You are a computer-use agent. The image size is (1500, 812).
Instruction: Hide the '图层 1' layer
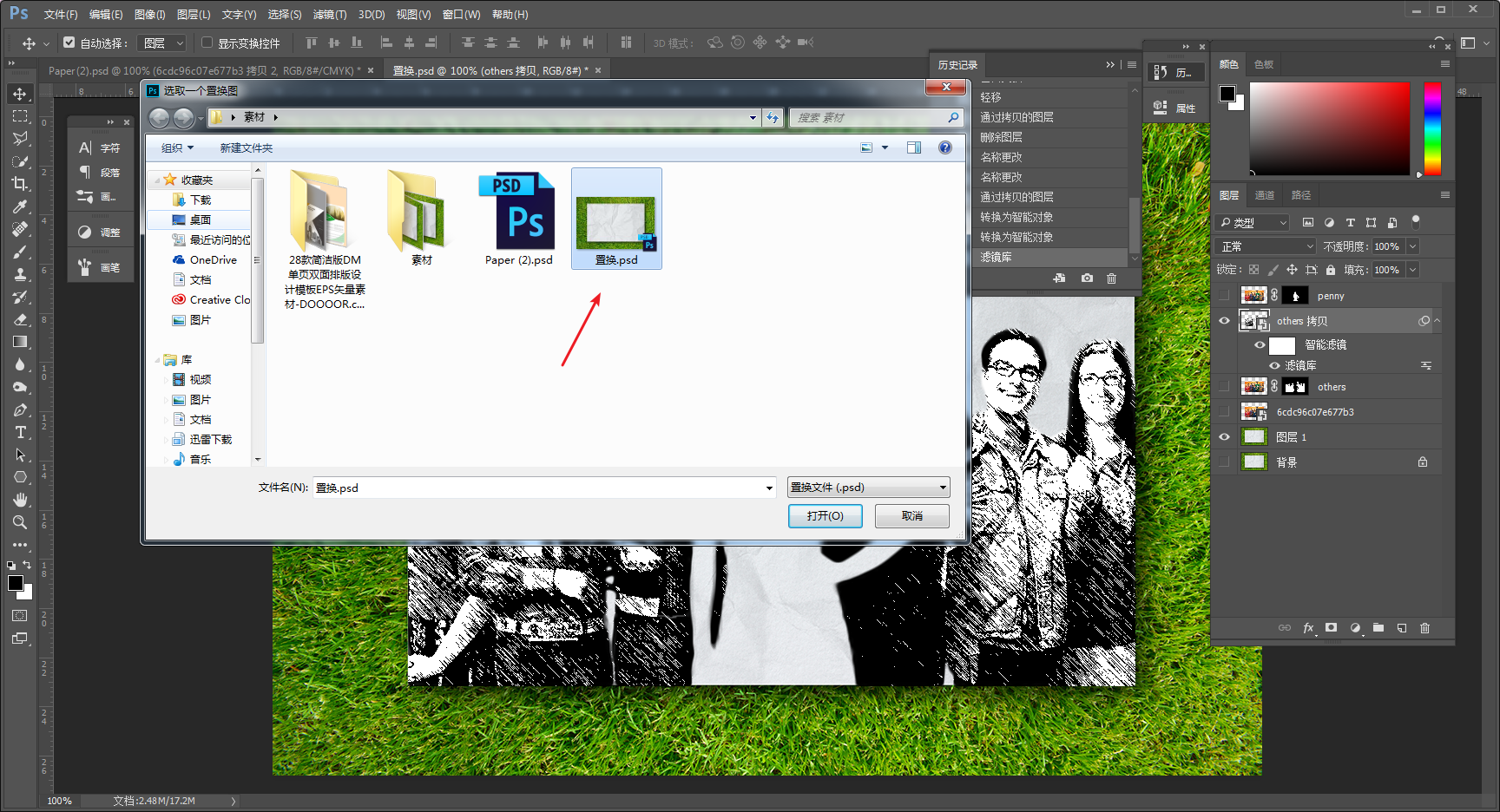click(x=1224, y=437)
